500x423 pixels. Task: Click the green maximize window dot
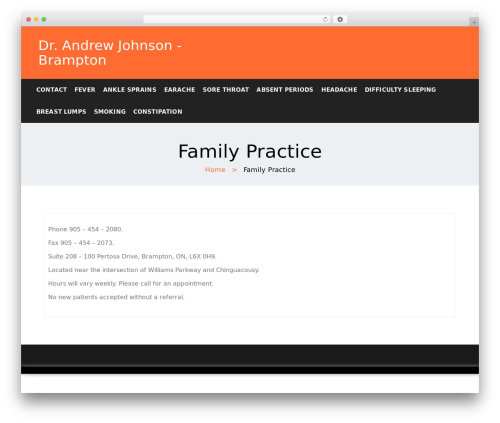pyautogui.click(x=44, y=19)
